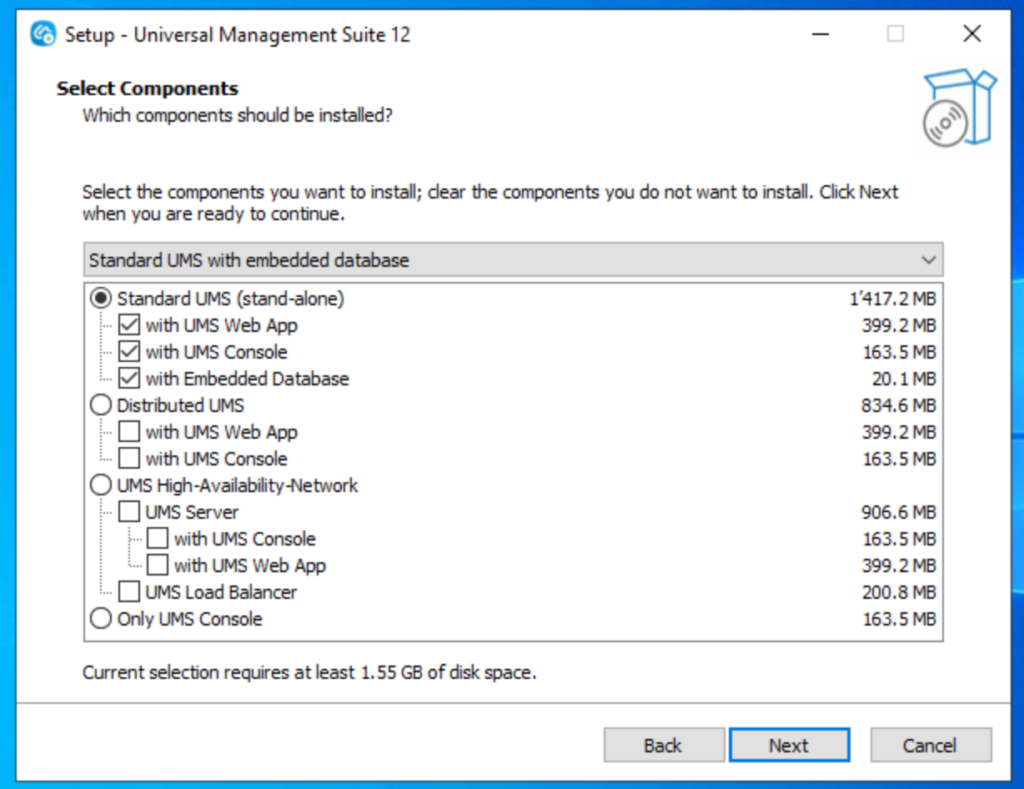
Task: Check UMS Console under UMS Server
Action: [x=158, y=539]
